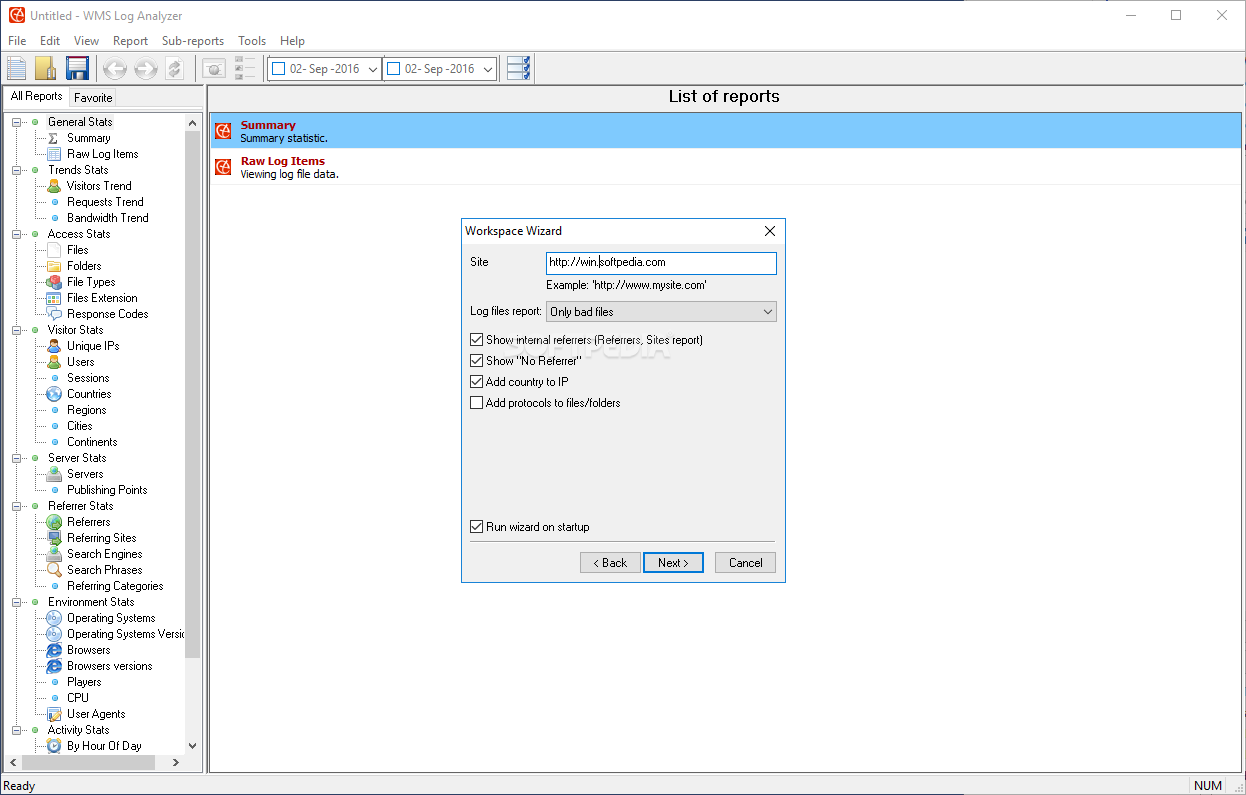1246x795 pixels.
Task: Collapse the General Stats tree node
Action: [x=17, y=122]
